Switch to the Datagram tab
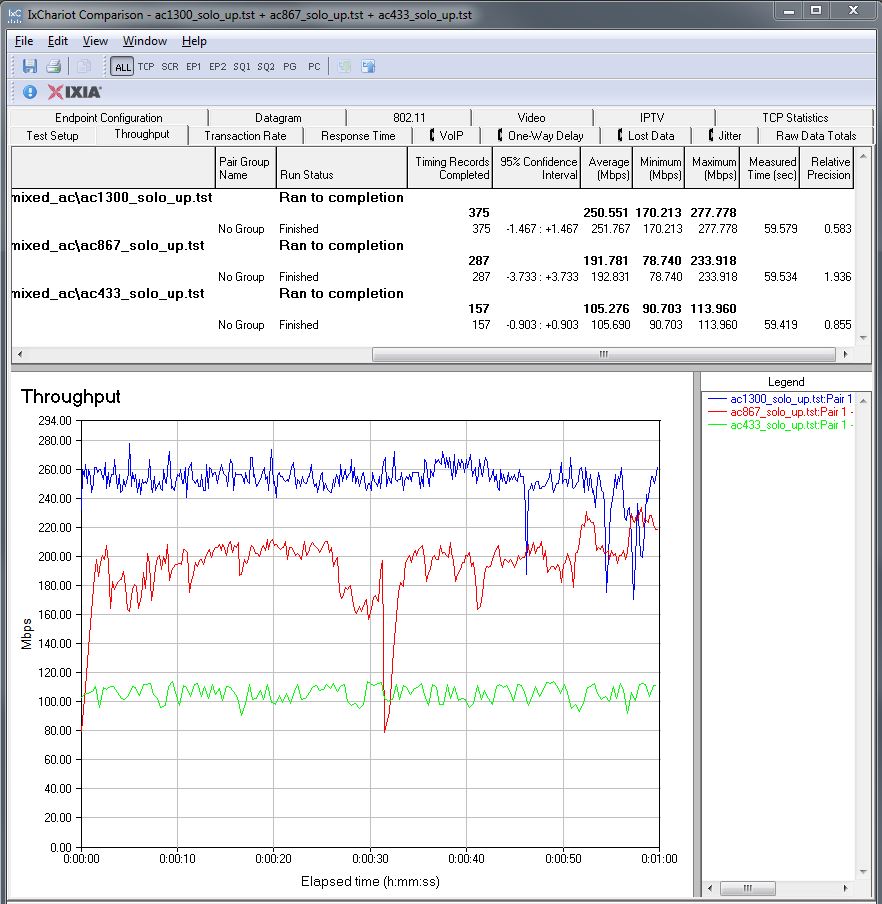 [278, 118]
